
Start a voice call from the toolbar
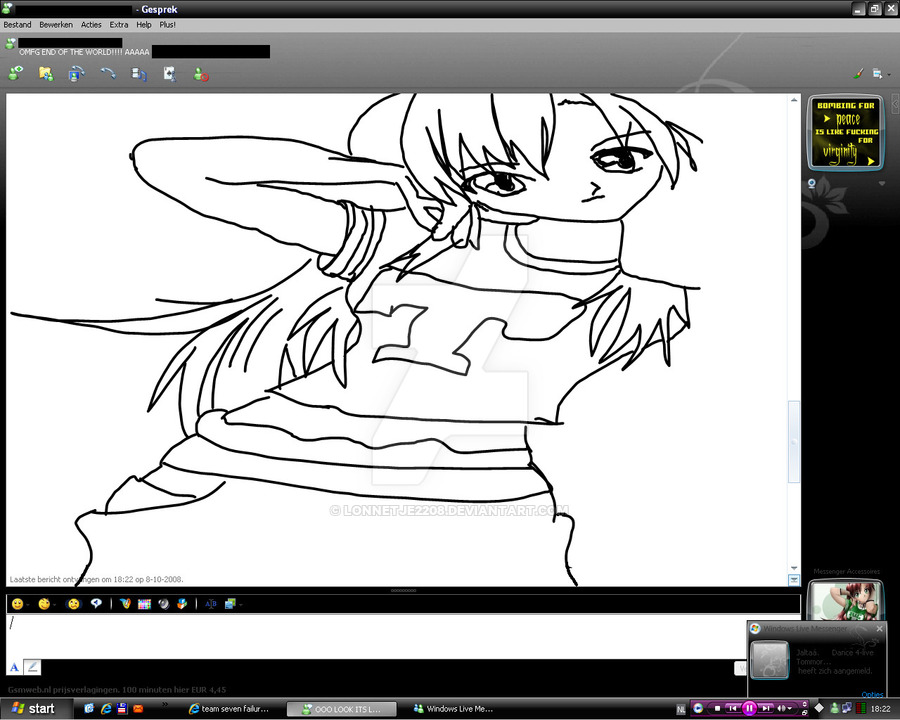pyautogui.click(x=108, y=72)
